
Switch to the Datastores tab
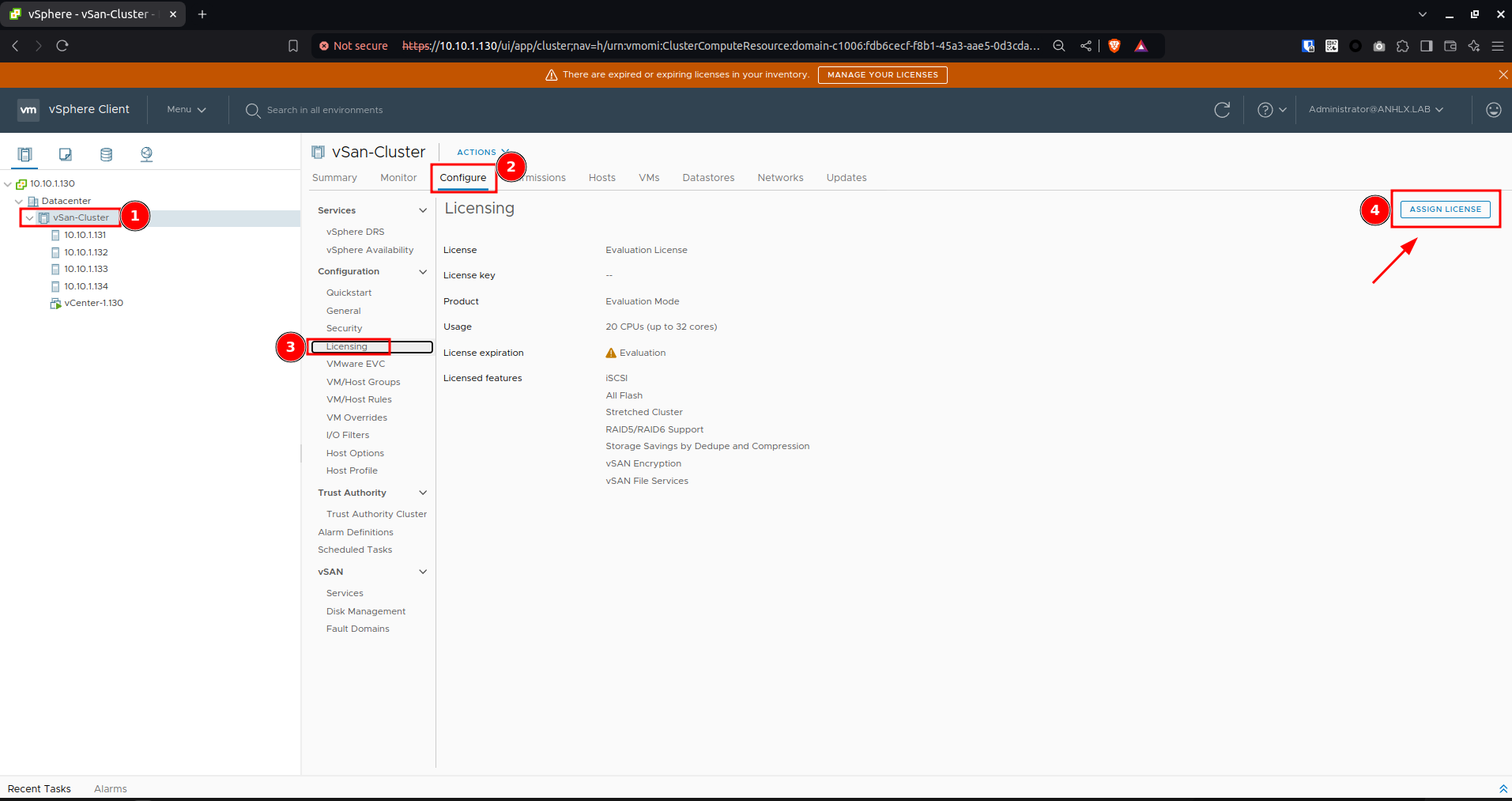708,178
